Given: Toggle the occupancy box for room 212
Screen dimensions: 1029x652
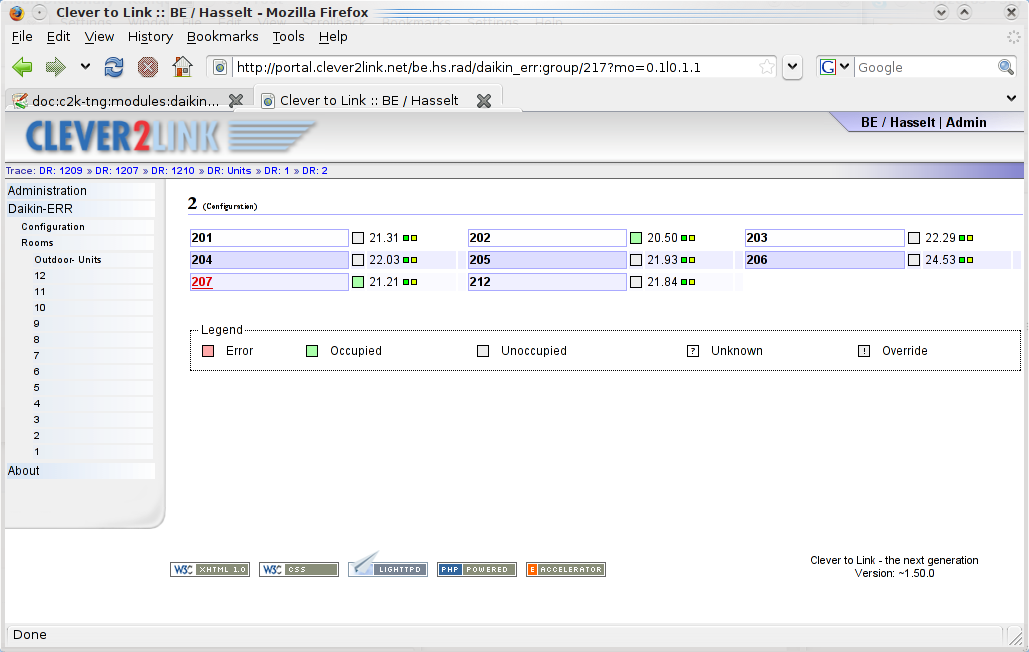Looking at the screenshot, I should [636, 282].
